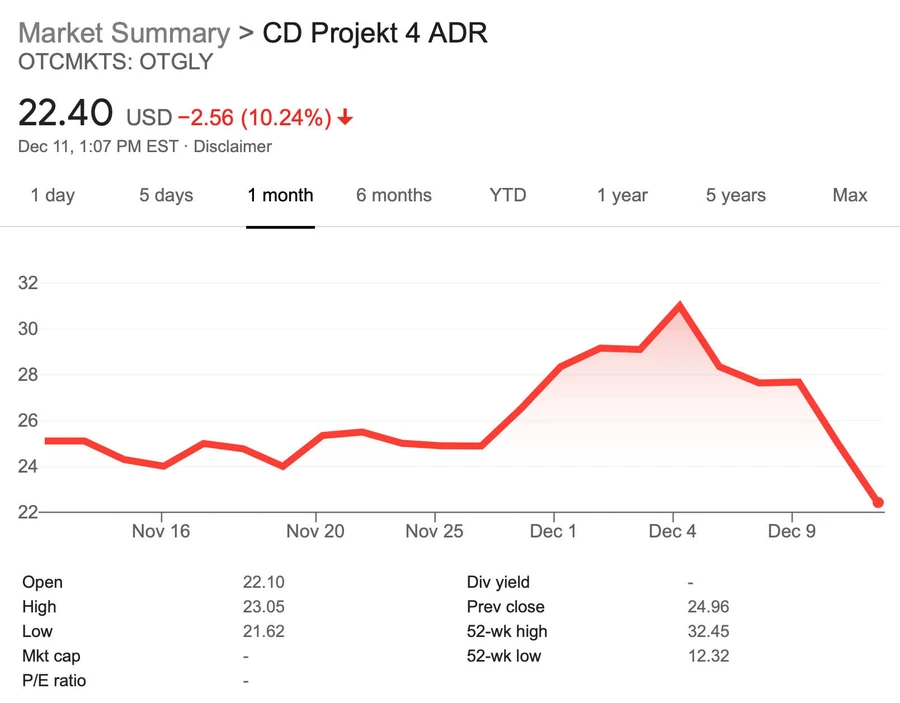Select the YTD time range
The width and height of the screenshot is (900, 703).
click(x=508, y=195)
